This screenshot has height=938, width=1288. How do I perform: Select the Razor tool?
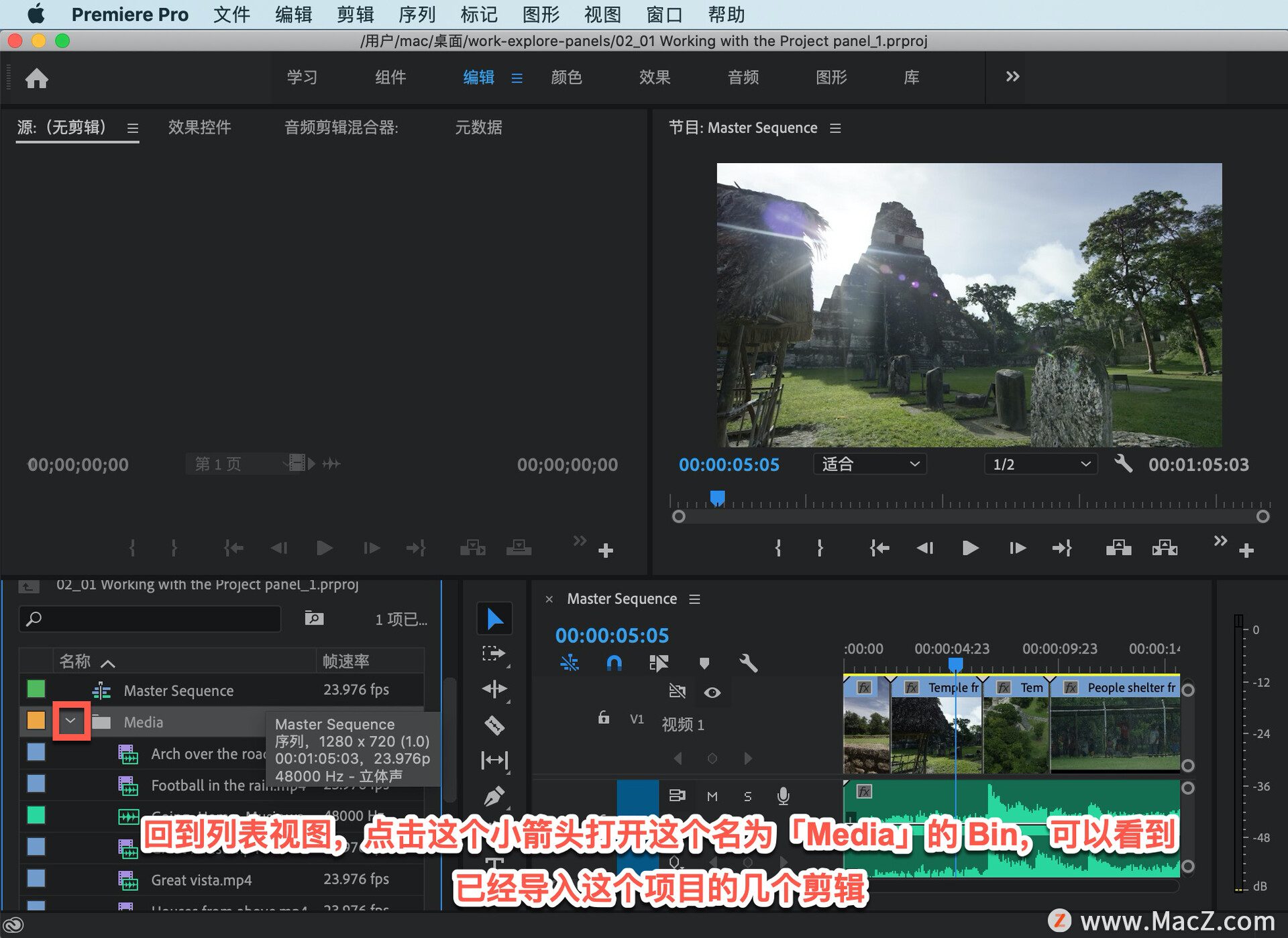pyautogui.click(x=494, y=725)
